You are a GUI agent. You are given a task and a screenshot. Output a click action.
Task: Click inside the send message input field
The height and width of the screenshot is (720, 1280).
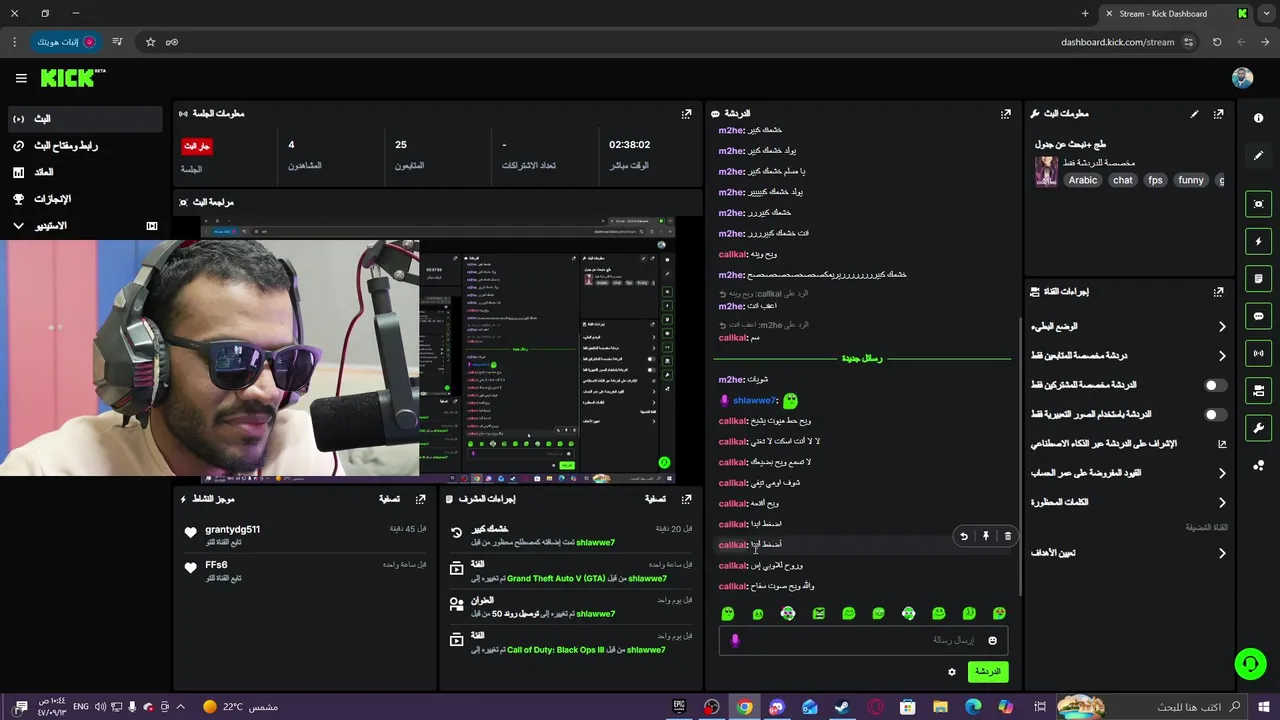[863, 641]
